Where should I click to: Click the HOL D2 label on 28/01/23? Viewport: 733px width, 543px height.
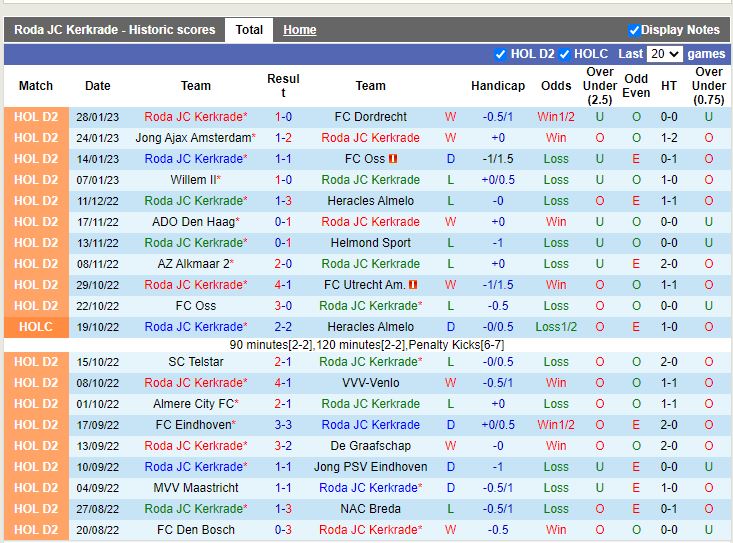(x=36, y=117)
